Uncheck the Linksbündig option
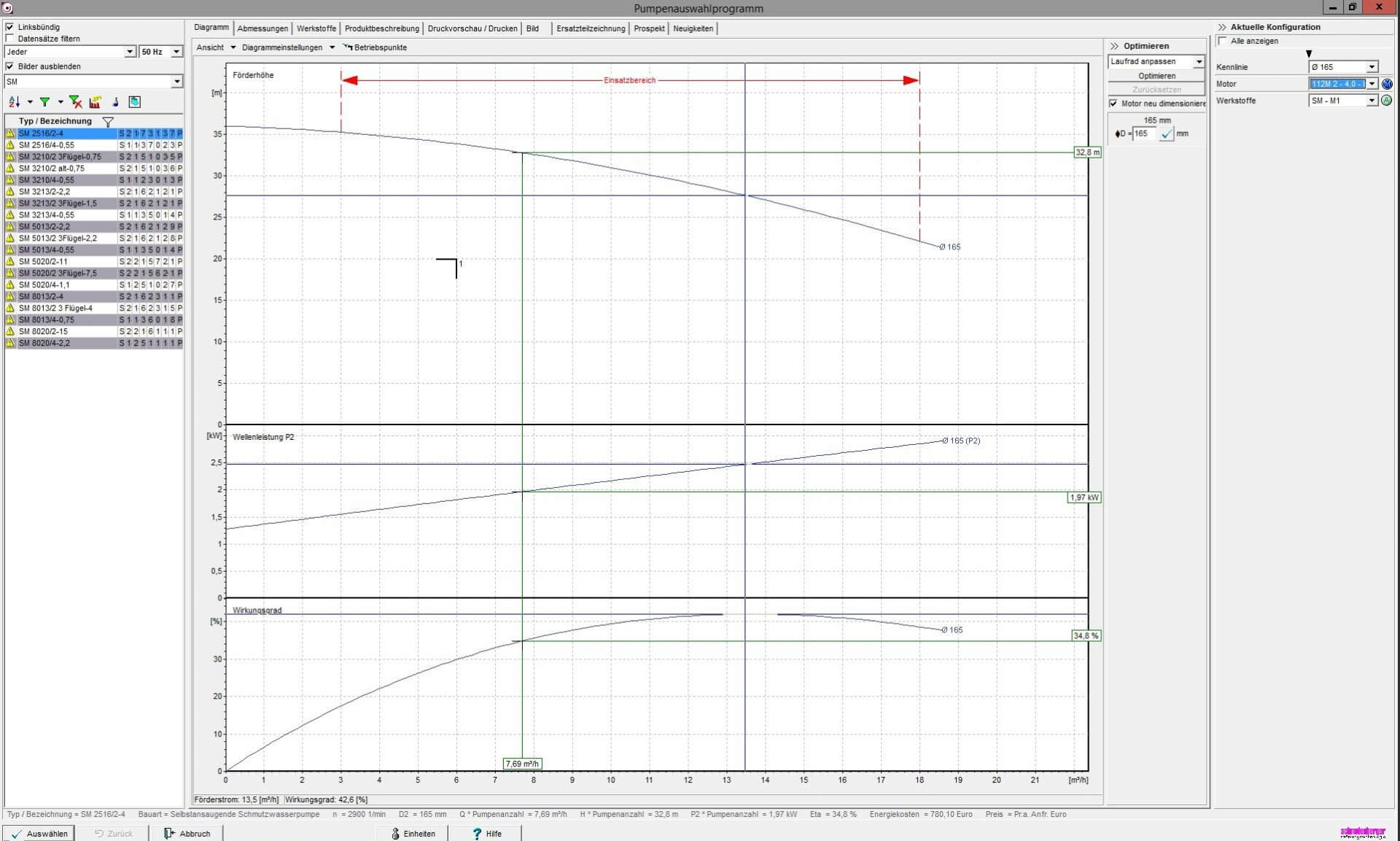 (x=9, y=26)
